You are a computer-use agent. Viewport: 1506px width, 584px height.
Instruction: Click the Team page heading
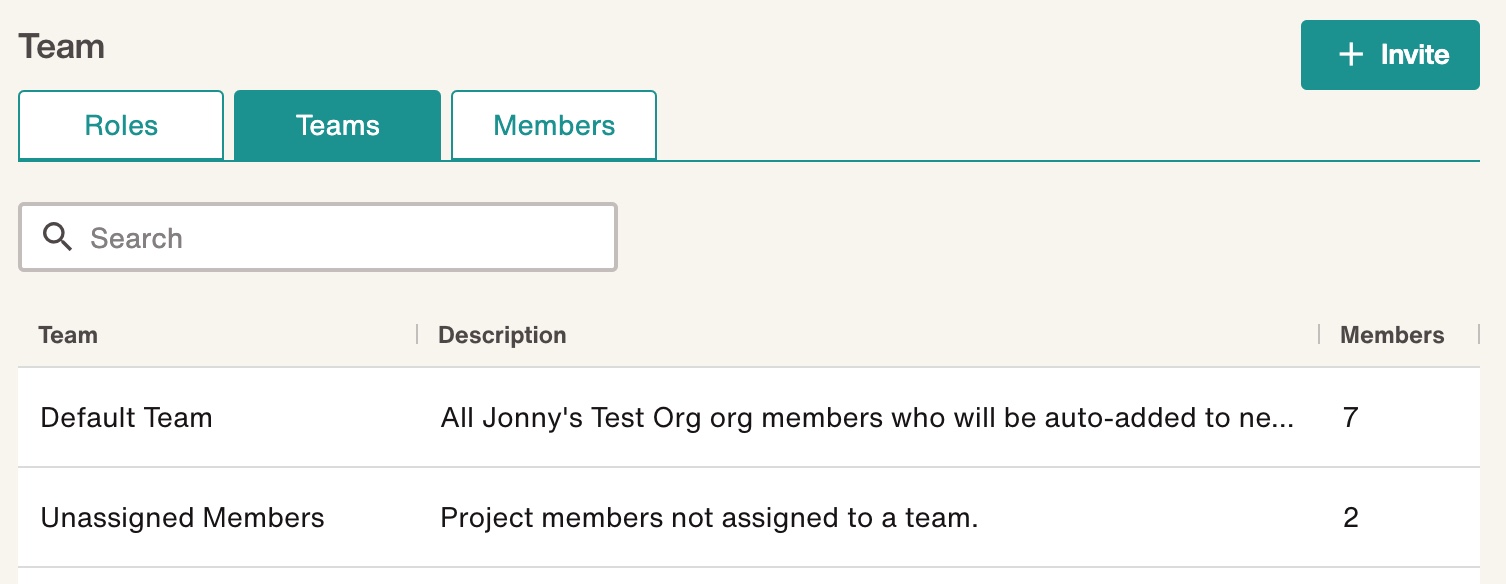click(x=61, y=46)
